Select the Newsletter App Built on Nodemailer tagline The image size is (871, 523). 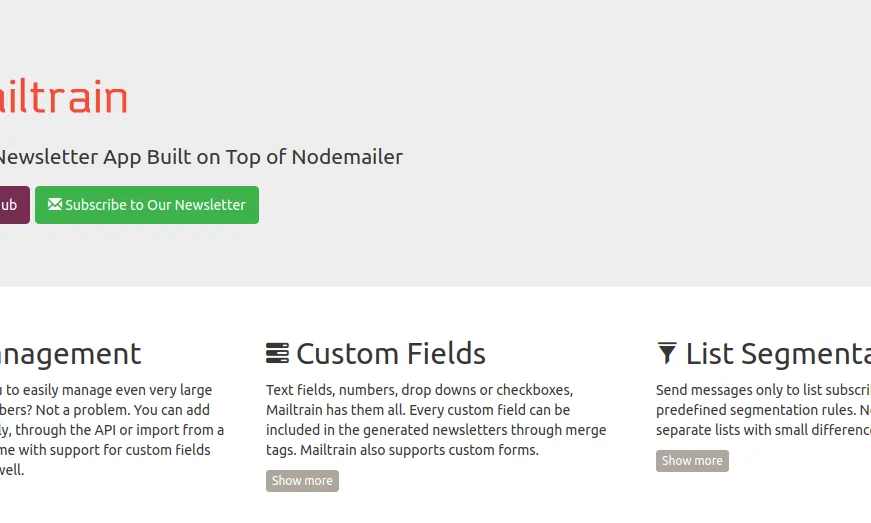pyautogui.click(x=201, y=157)
